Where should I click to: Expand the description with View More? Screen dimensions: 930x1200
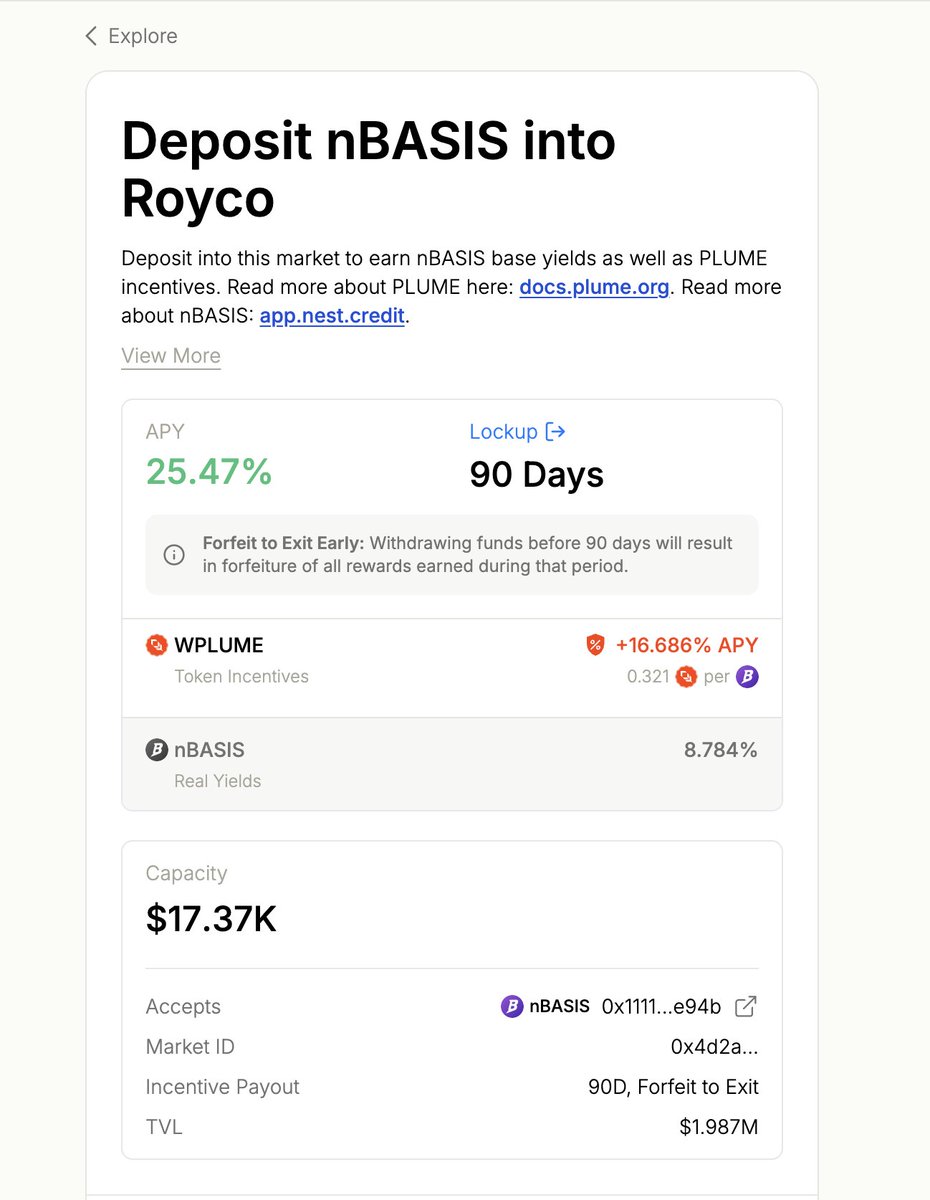click(x=170, y=356)
